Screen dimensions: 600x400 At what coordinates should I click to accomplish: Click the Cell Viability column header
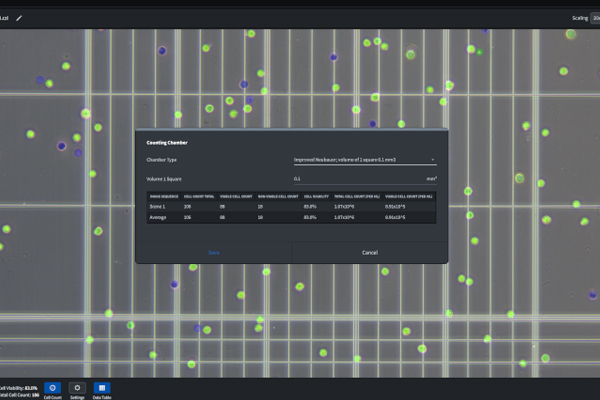[x=316, y=196]
